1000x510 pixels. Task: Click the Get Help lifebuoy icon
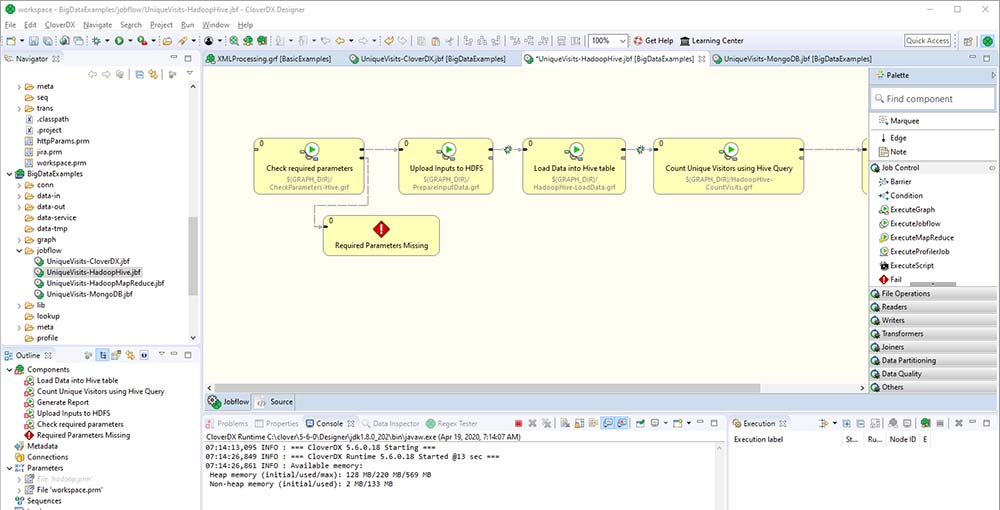pos(637,41)
